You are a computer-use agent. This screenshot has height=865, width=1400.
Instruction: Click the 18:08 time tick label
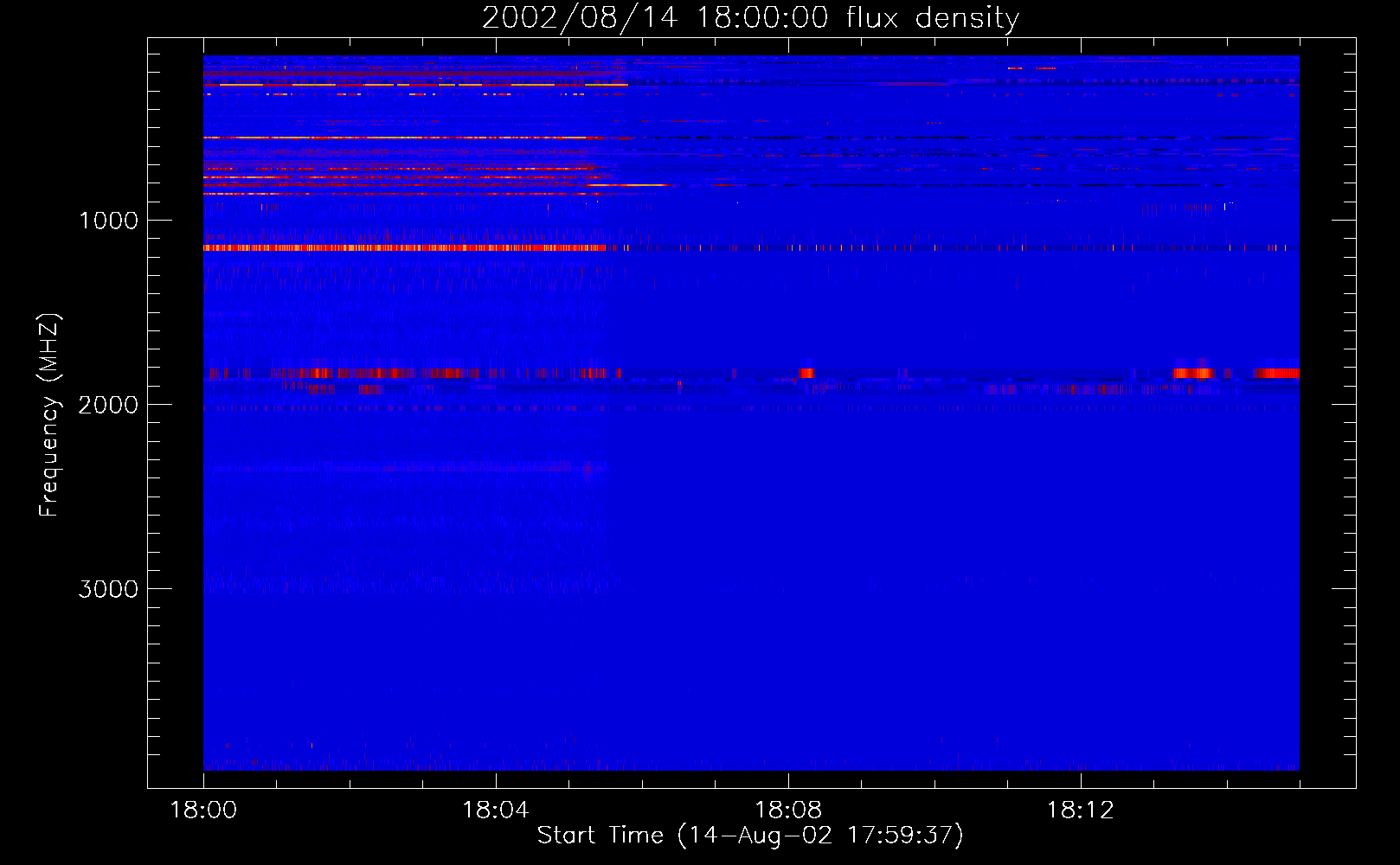click(x=788, y=811)
